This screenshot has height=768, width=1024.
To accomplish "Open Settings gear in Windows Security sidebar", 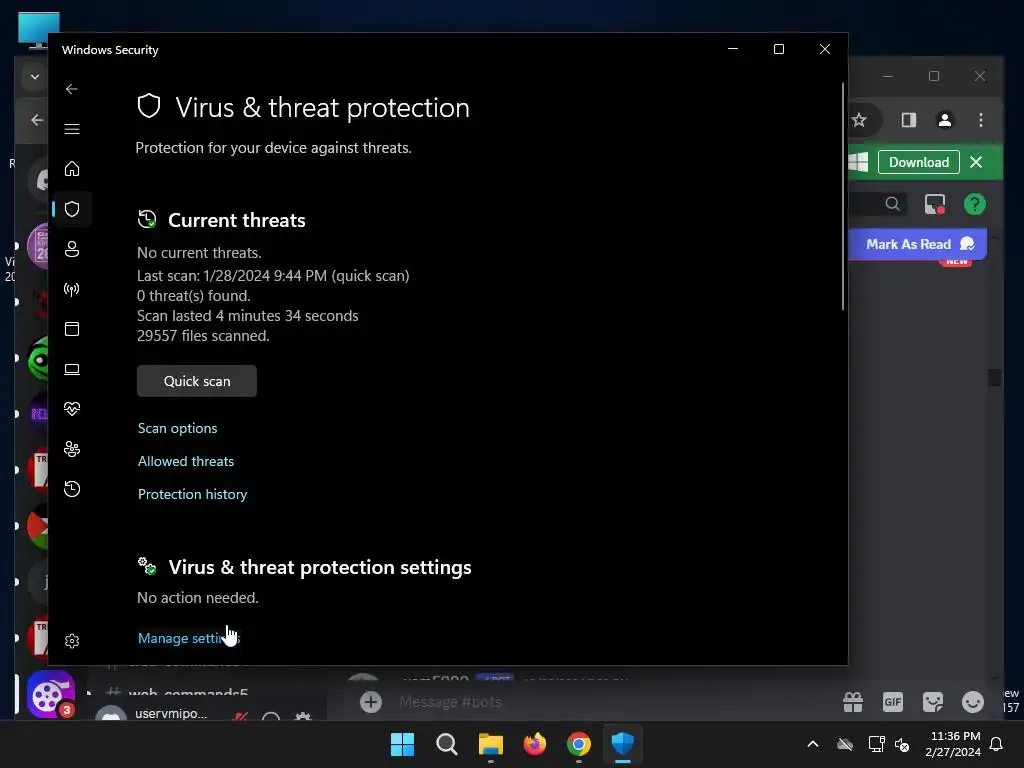I will click(x=72, y=641).
